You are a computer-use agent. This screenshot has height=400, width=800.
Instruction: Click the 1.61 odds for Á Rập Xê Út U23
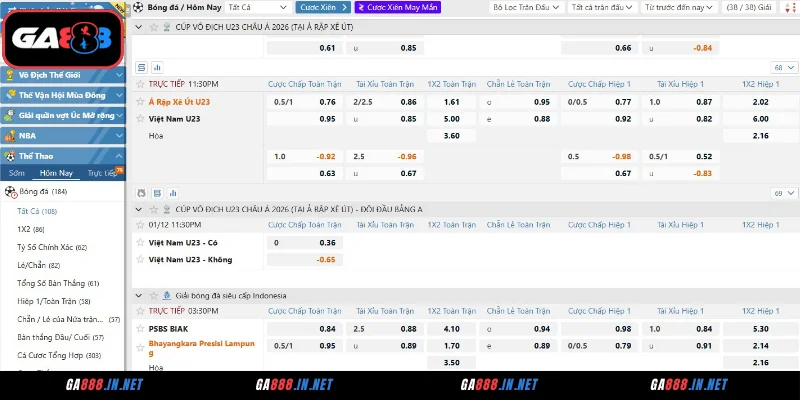[451, 102]
